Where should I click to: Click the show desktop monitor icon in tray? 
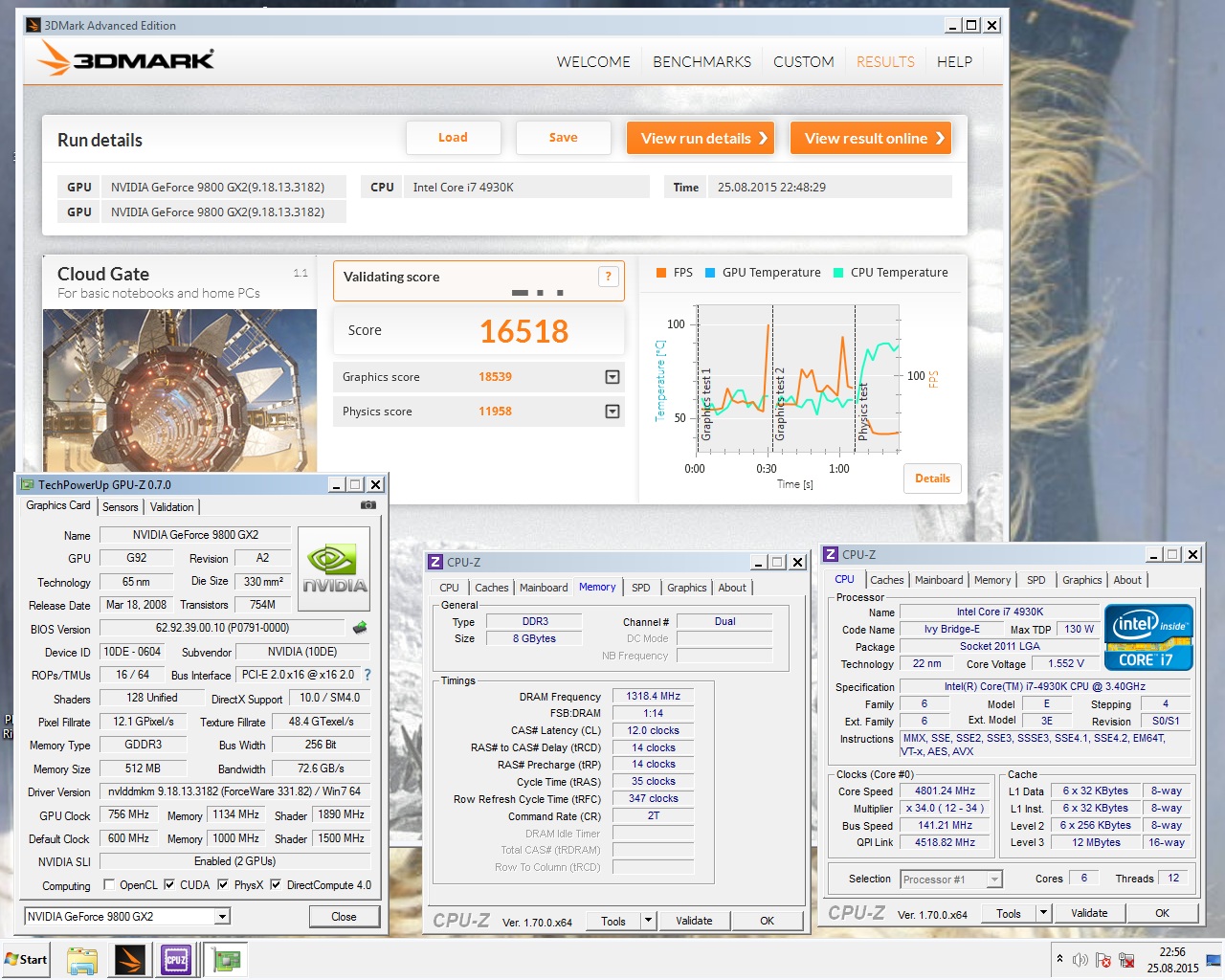click(1214, 959)
